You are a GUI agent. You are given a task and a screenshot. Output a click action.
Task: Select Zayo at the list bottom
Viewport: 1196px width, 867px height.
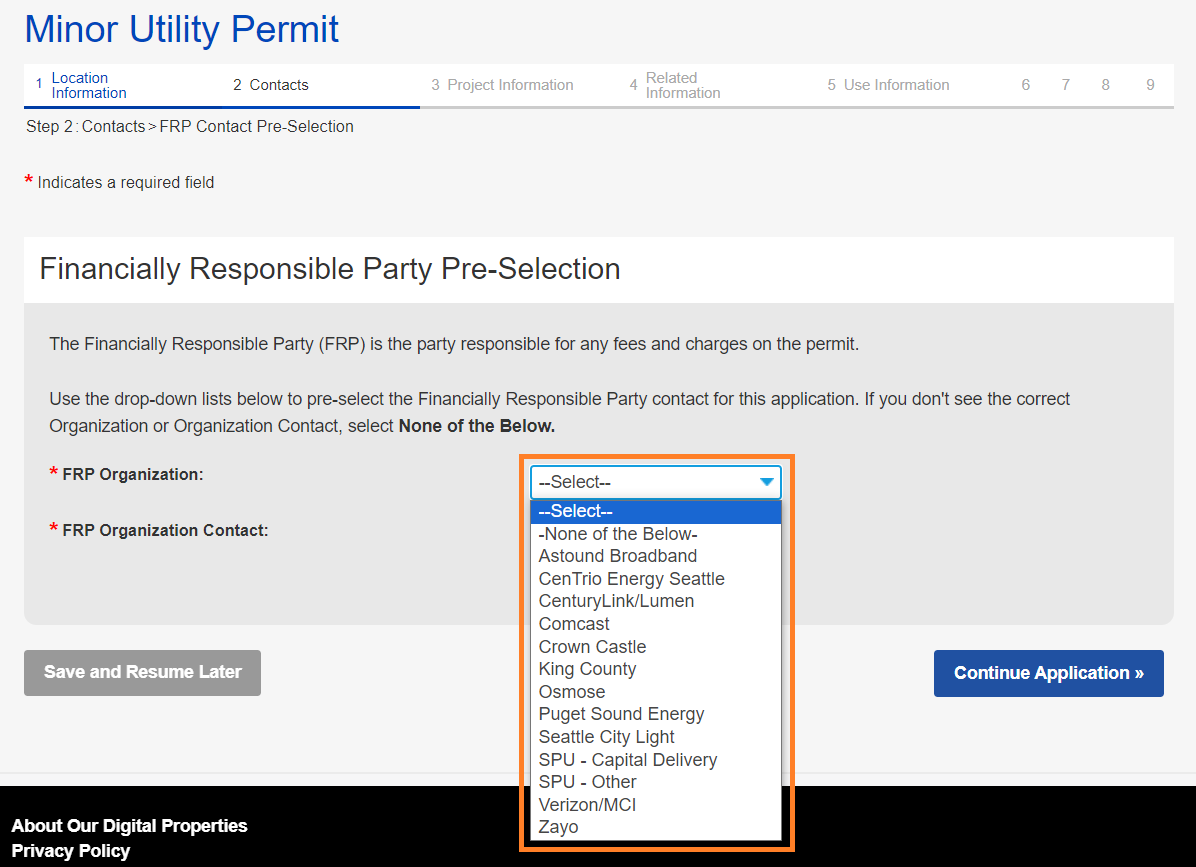click(558, 827)
